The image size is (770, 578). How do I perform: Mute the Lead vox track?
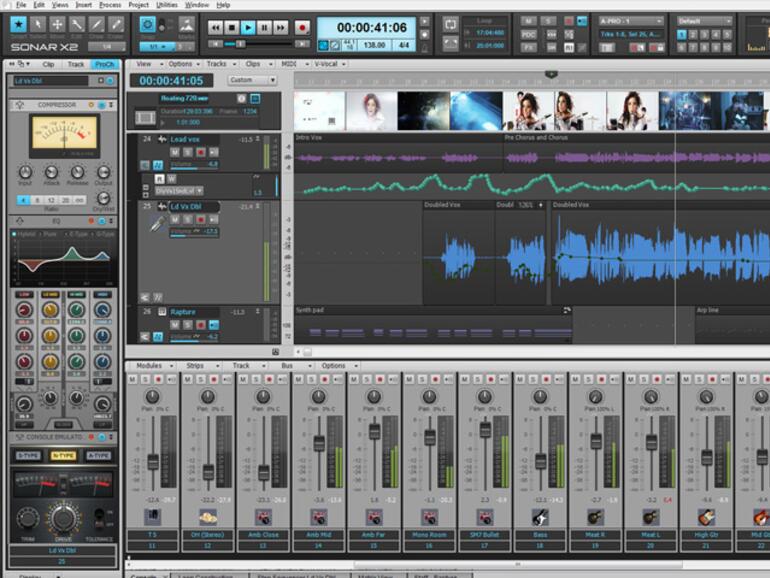click(174, 152)
